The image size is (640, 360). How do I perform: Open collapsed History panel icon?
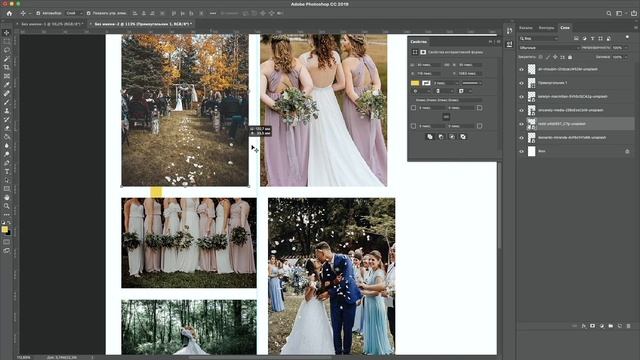(509, 31)
